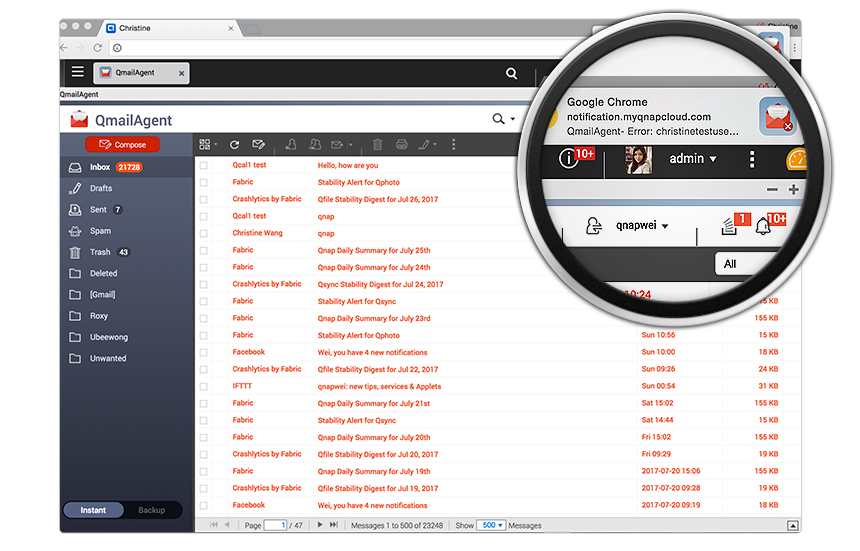The width and height of the screenshot is (860, 551).
Task: Open the [Gmail] folder
Action: 127,294
